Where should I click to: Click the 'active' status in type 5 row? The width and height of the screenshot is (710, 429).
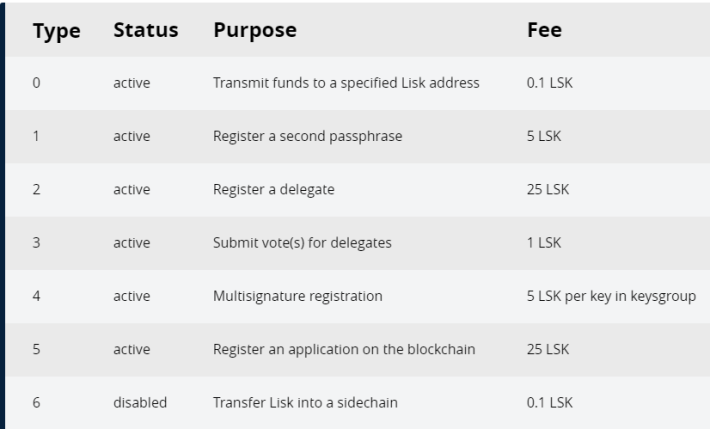pos(131,349)
